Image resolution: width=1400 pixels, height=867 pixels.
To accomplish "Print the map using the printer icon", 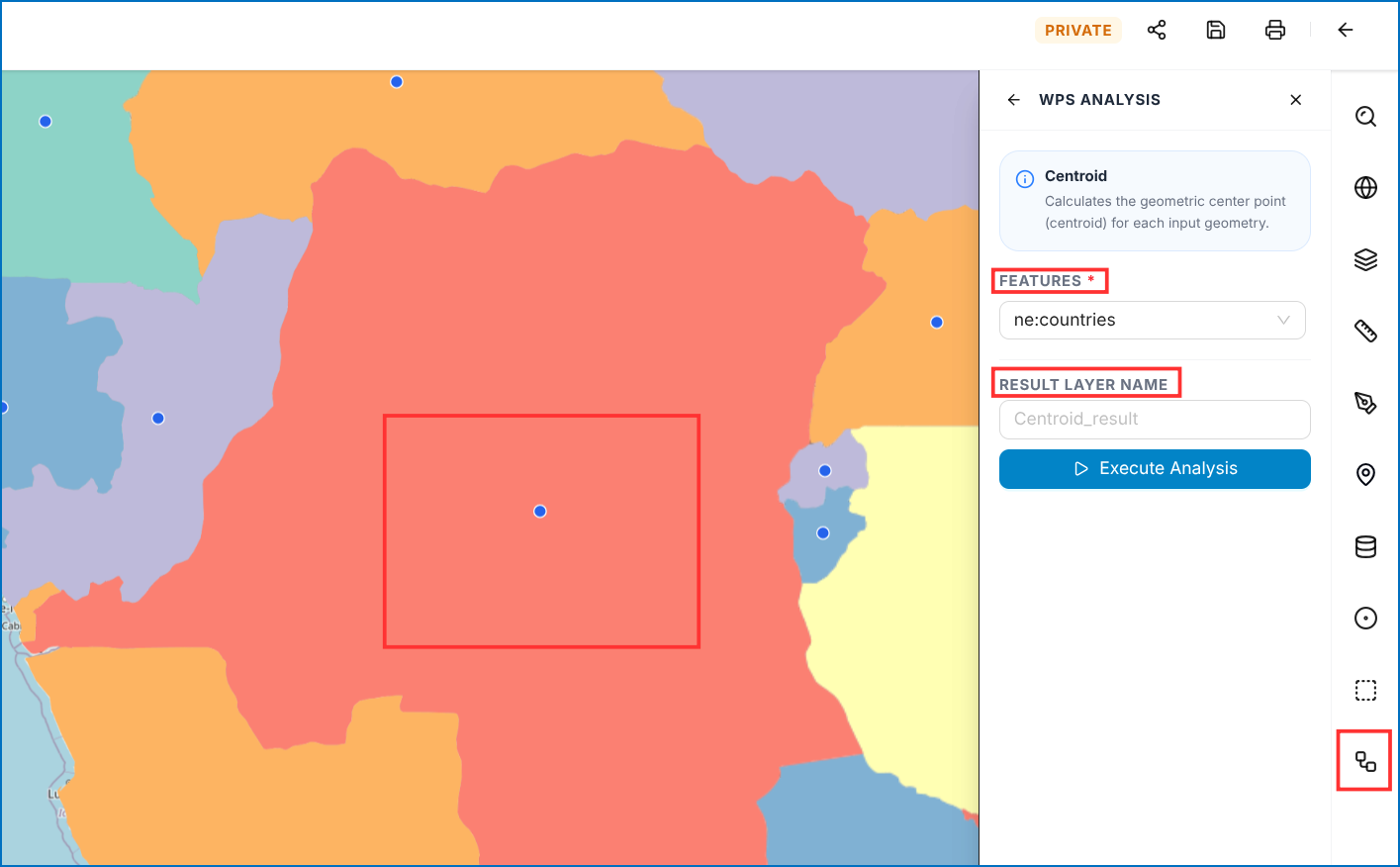I will click(x=1275, y=30).
